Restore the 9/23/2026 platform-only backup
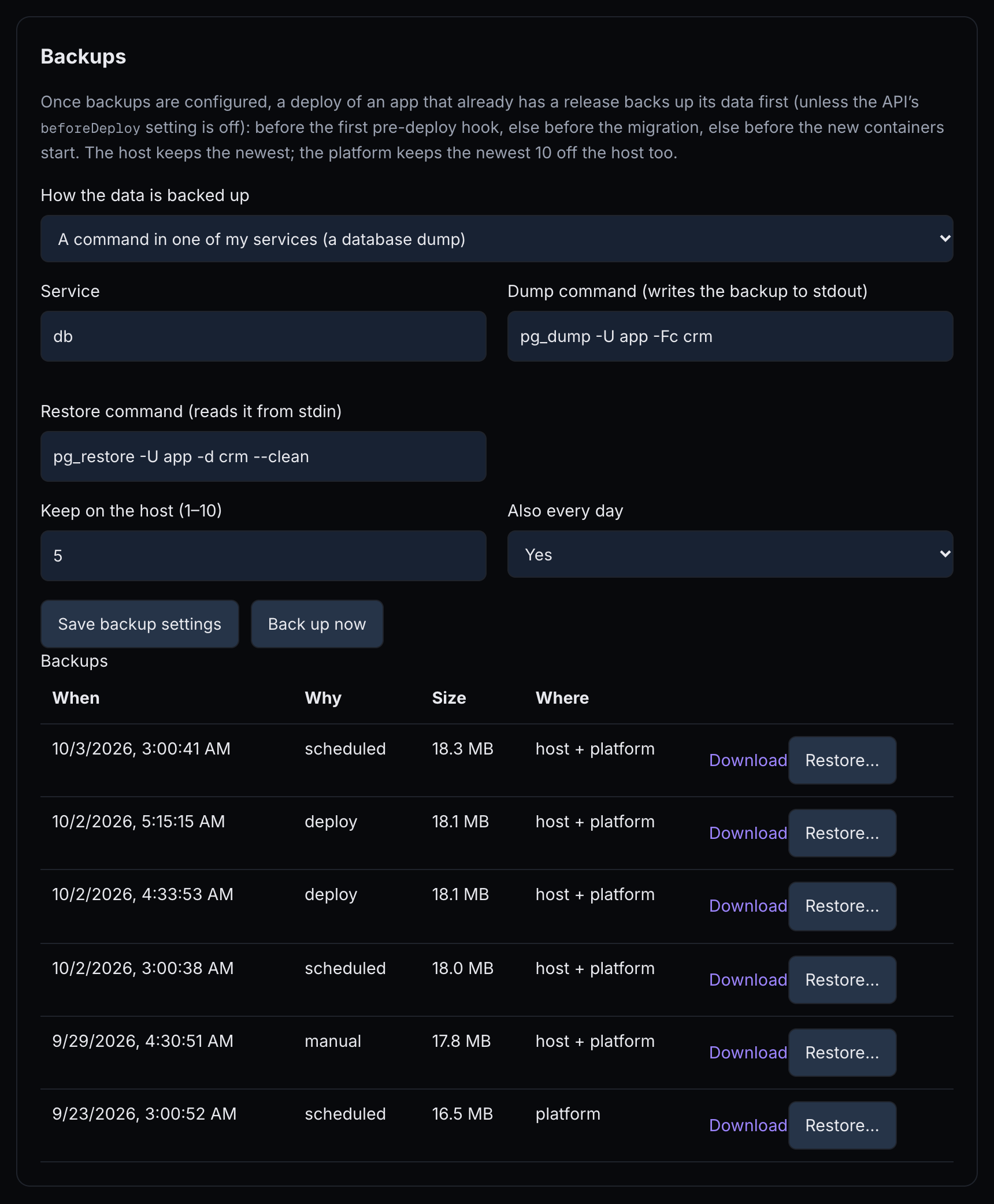Screen dimensions: 994x1204 842,1125
